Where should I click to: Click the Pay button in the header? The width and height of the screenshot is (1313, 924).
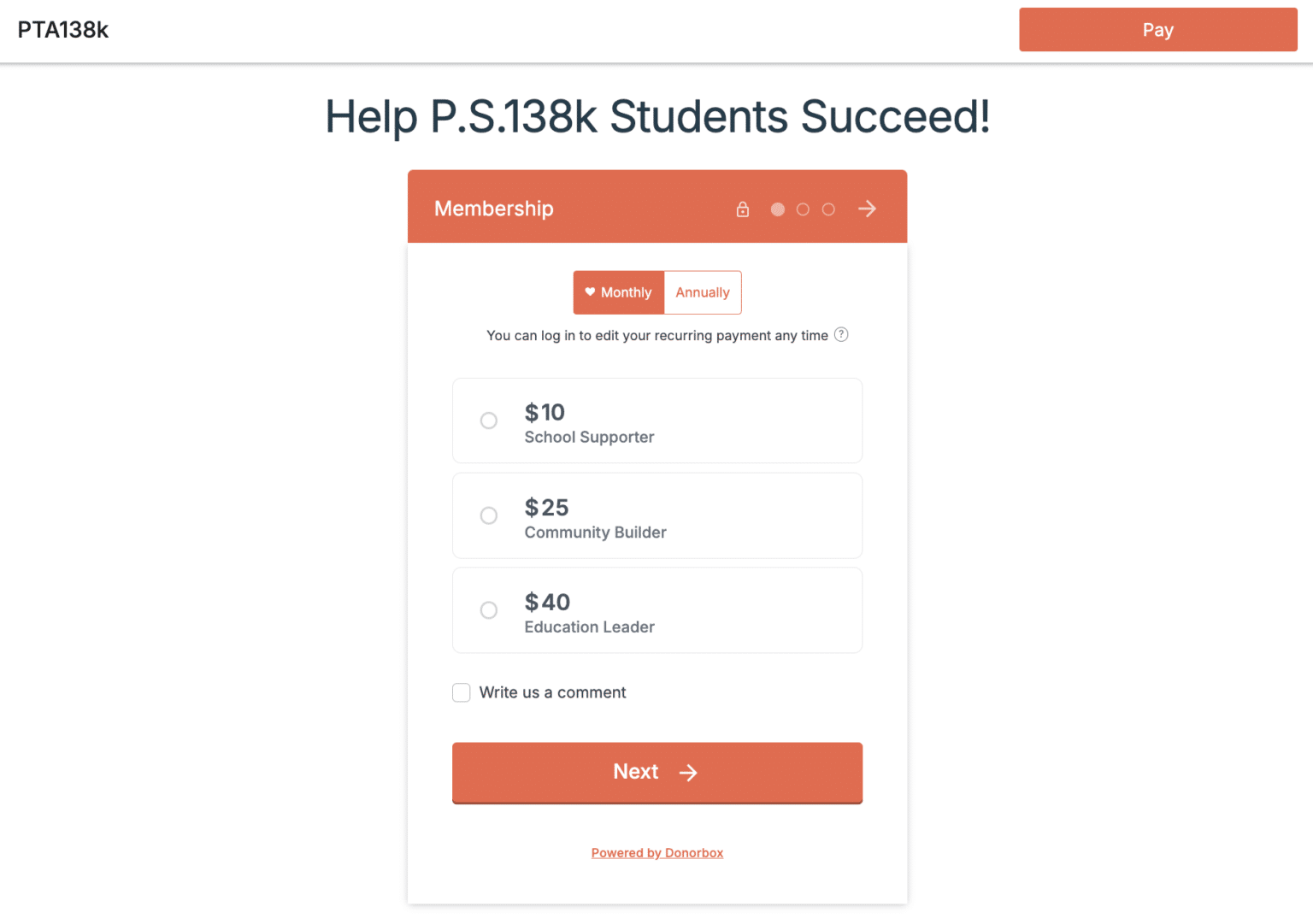click(1157, 29)
